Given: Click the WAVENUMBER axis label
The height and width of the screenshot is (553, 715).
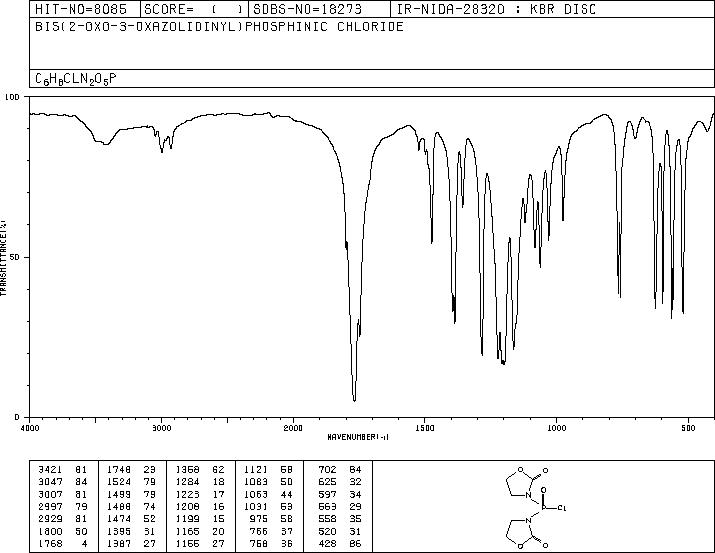Looking at the screenshot, I should coord(358,437).
